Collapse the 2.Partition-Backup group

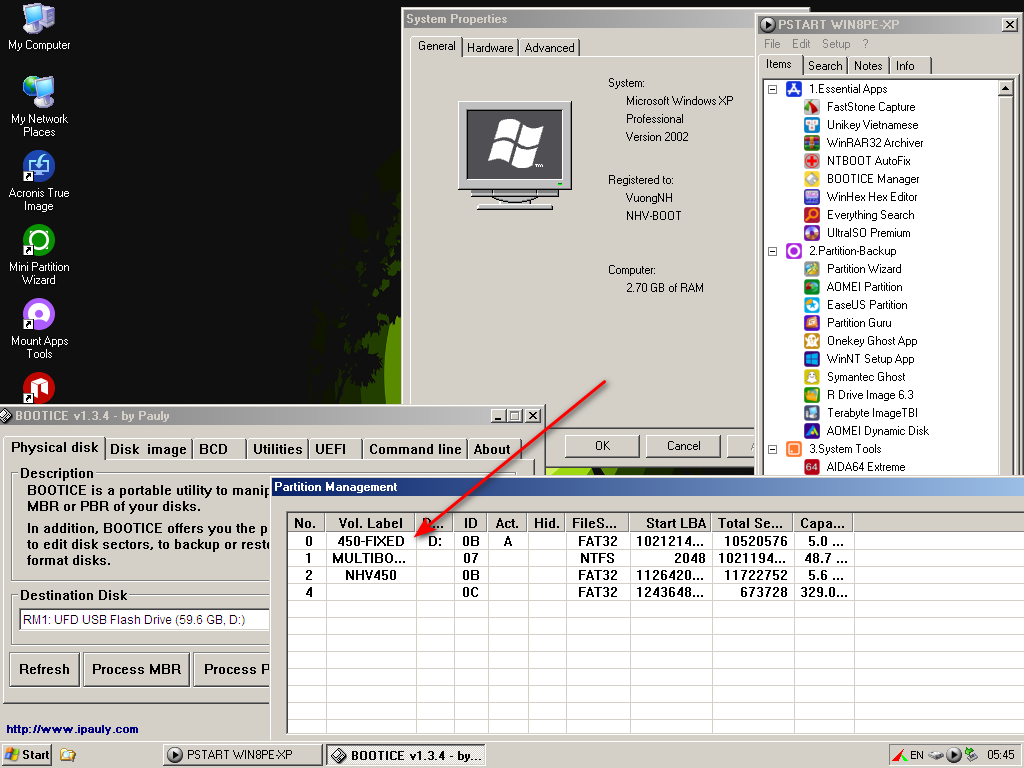(x=773, y=251)
